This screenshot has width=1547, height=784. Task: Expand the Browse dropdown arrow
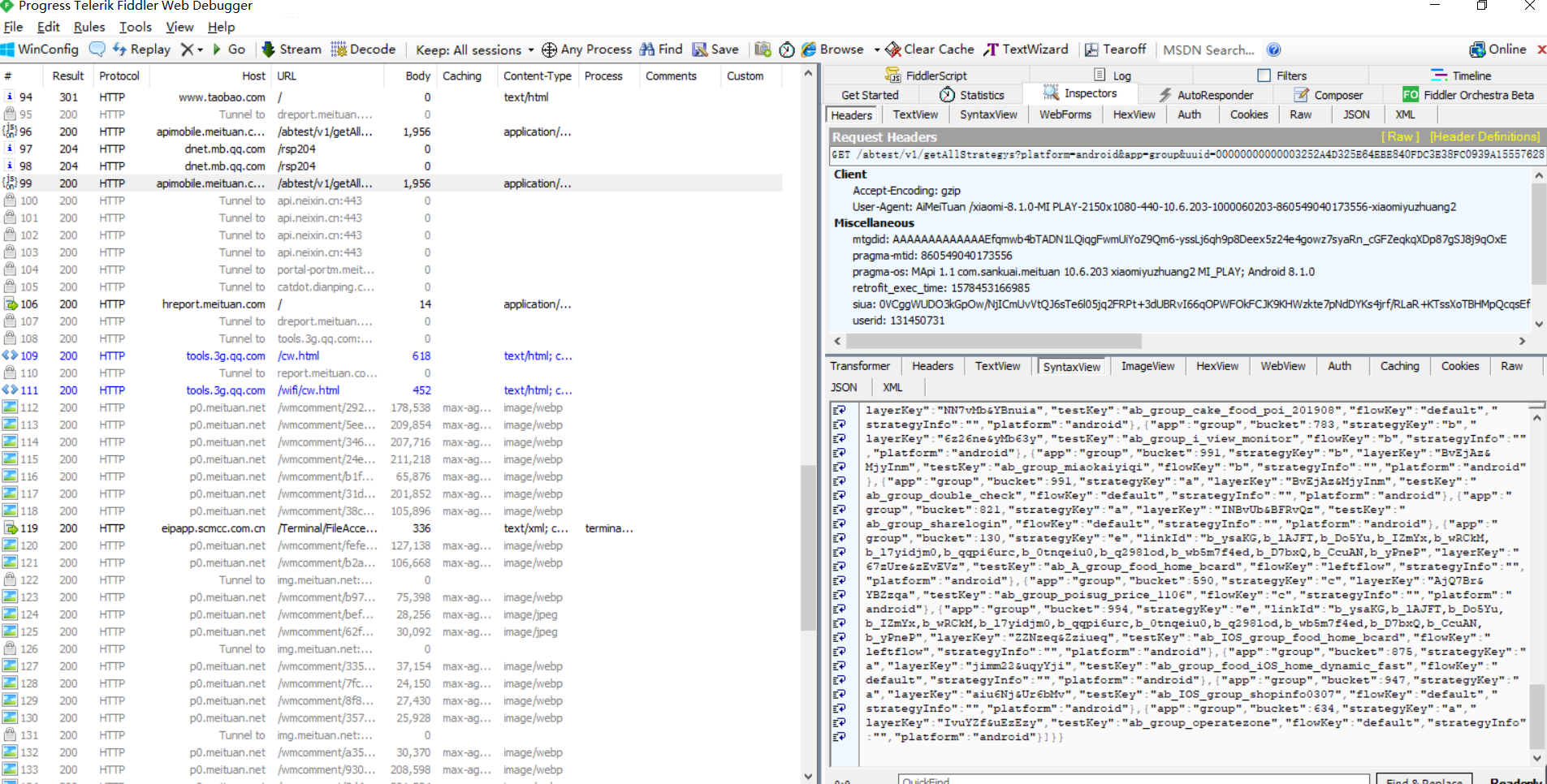tap(877, 50)
